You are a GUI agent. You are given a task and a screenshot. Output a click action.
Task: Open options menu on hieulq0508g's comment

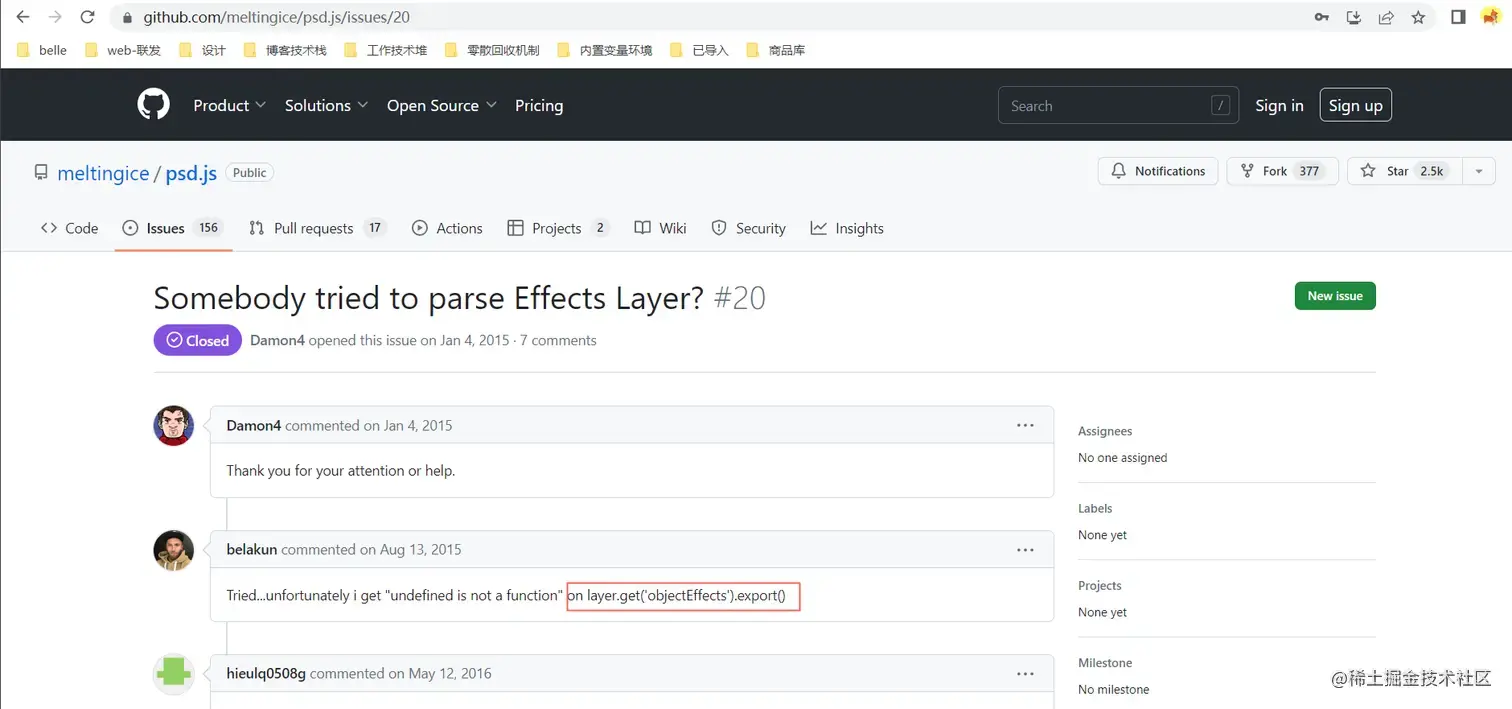point(1025,673)
